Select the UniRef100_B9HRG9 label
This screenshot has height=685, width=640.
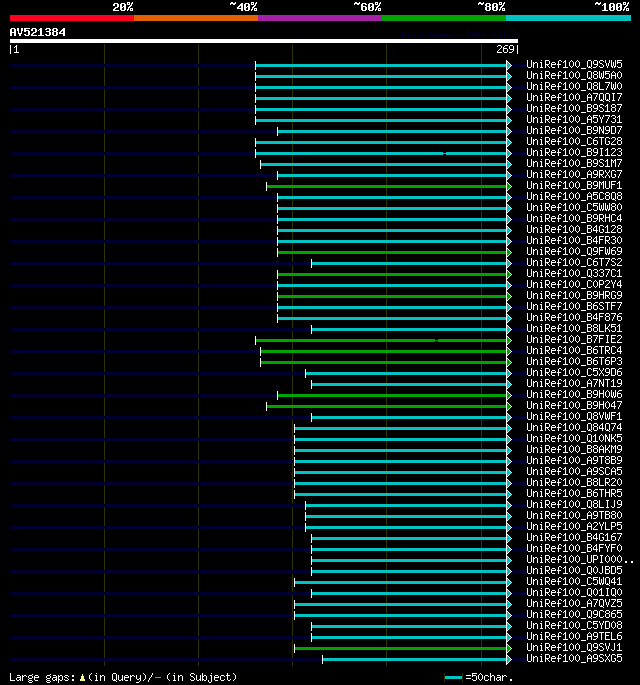[x=574, y=295]
